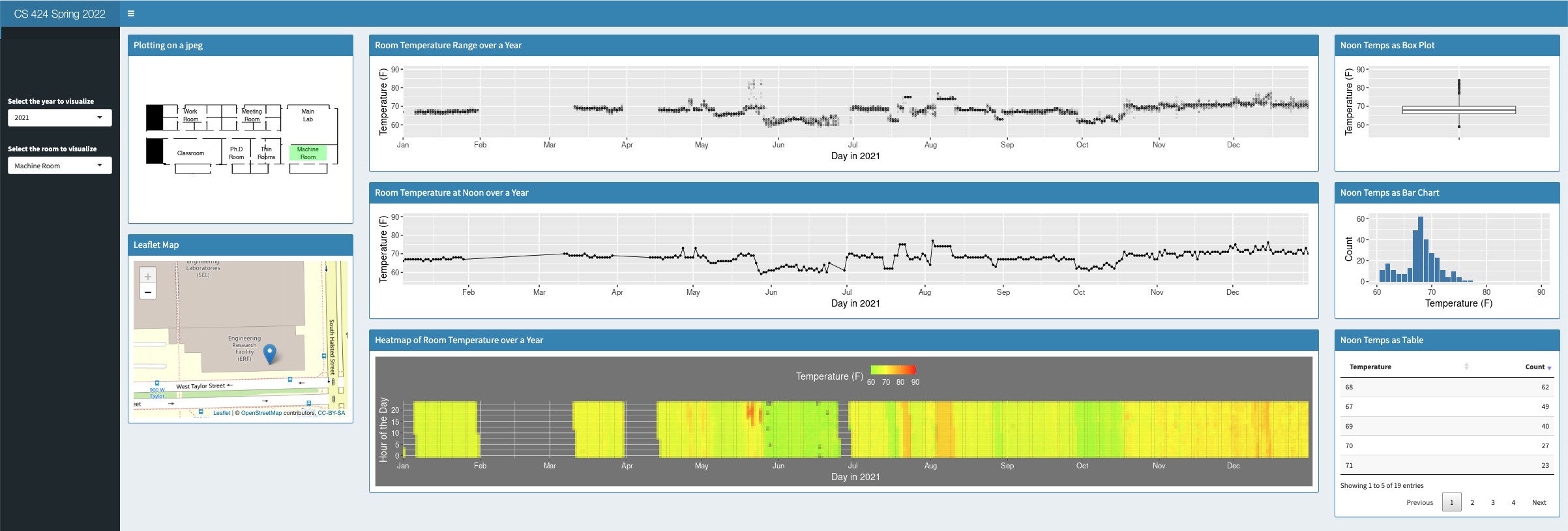Open the year selection dropdown showing 2021
The width and height of the screenshot is (1568, 531).
tap(59, 118)
